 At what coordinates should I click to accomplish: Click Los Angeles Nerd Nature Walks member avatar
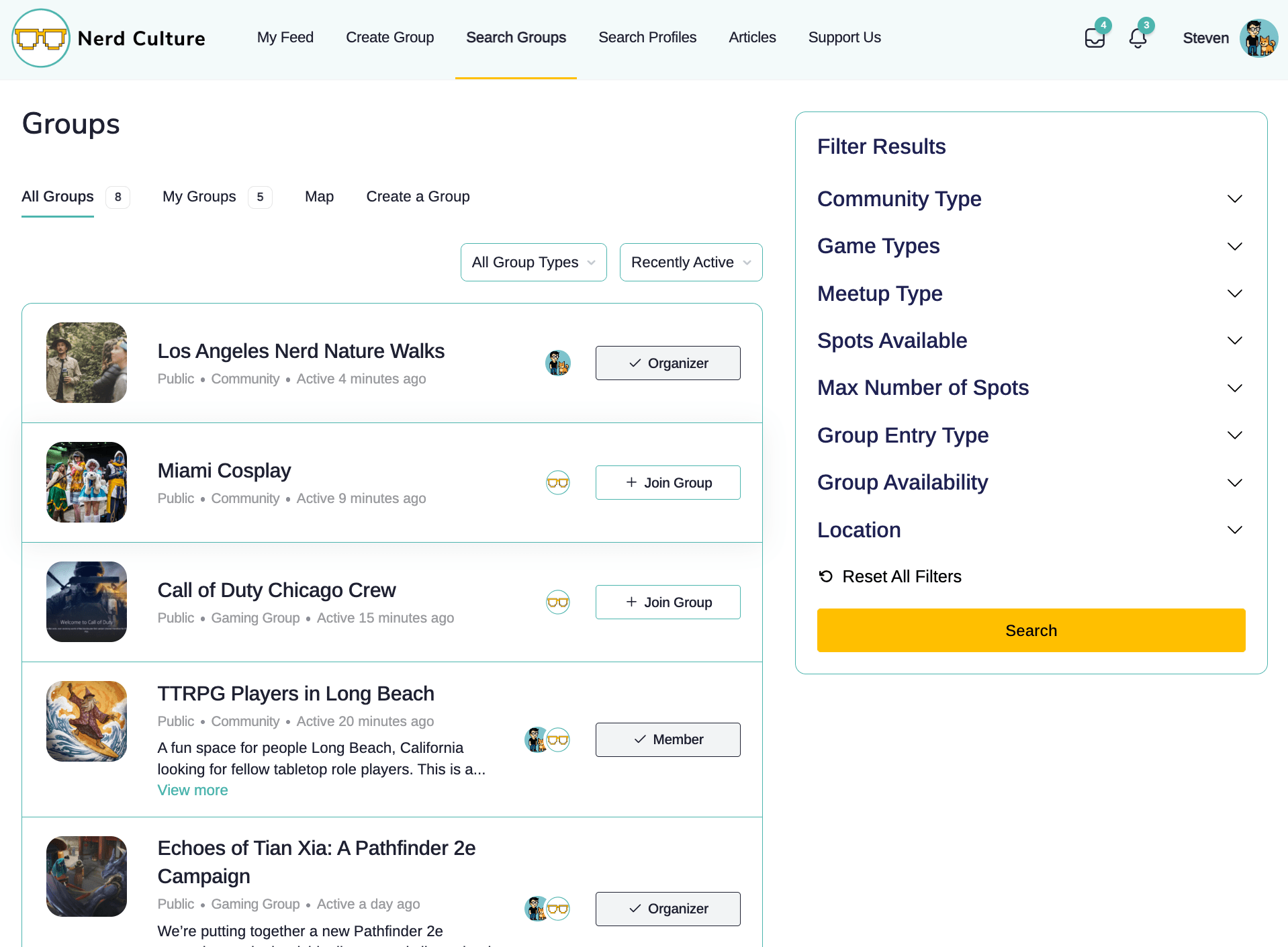(557, 363)
